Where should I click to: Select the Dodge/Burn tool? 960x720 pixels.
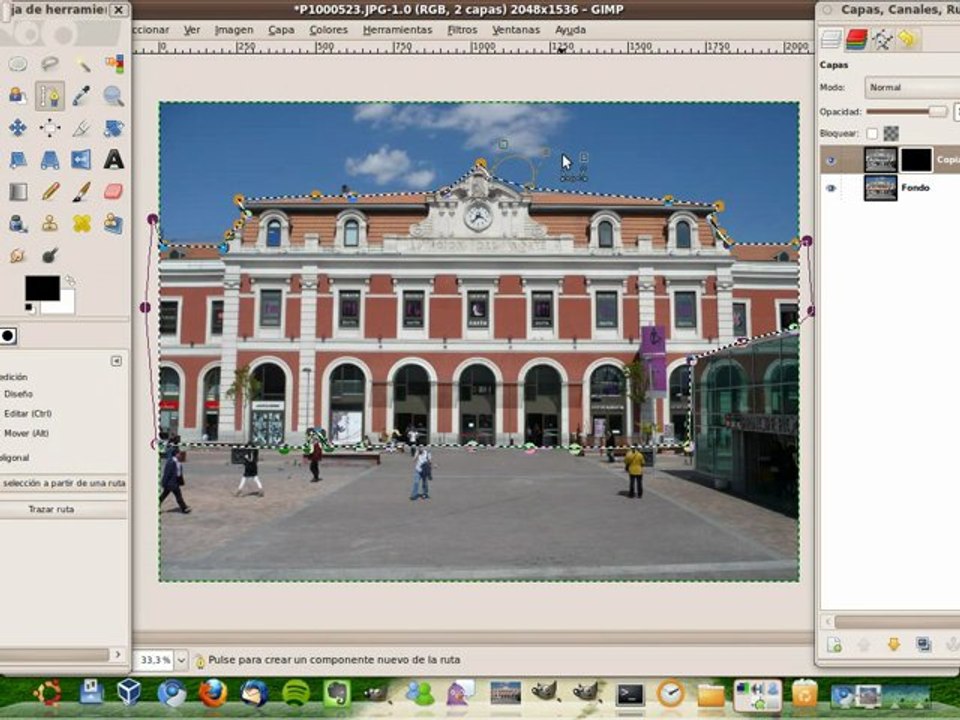(x=50, y=255)
